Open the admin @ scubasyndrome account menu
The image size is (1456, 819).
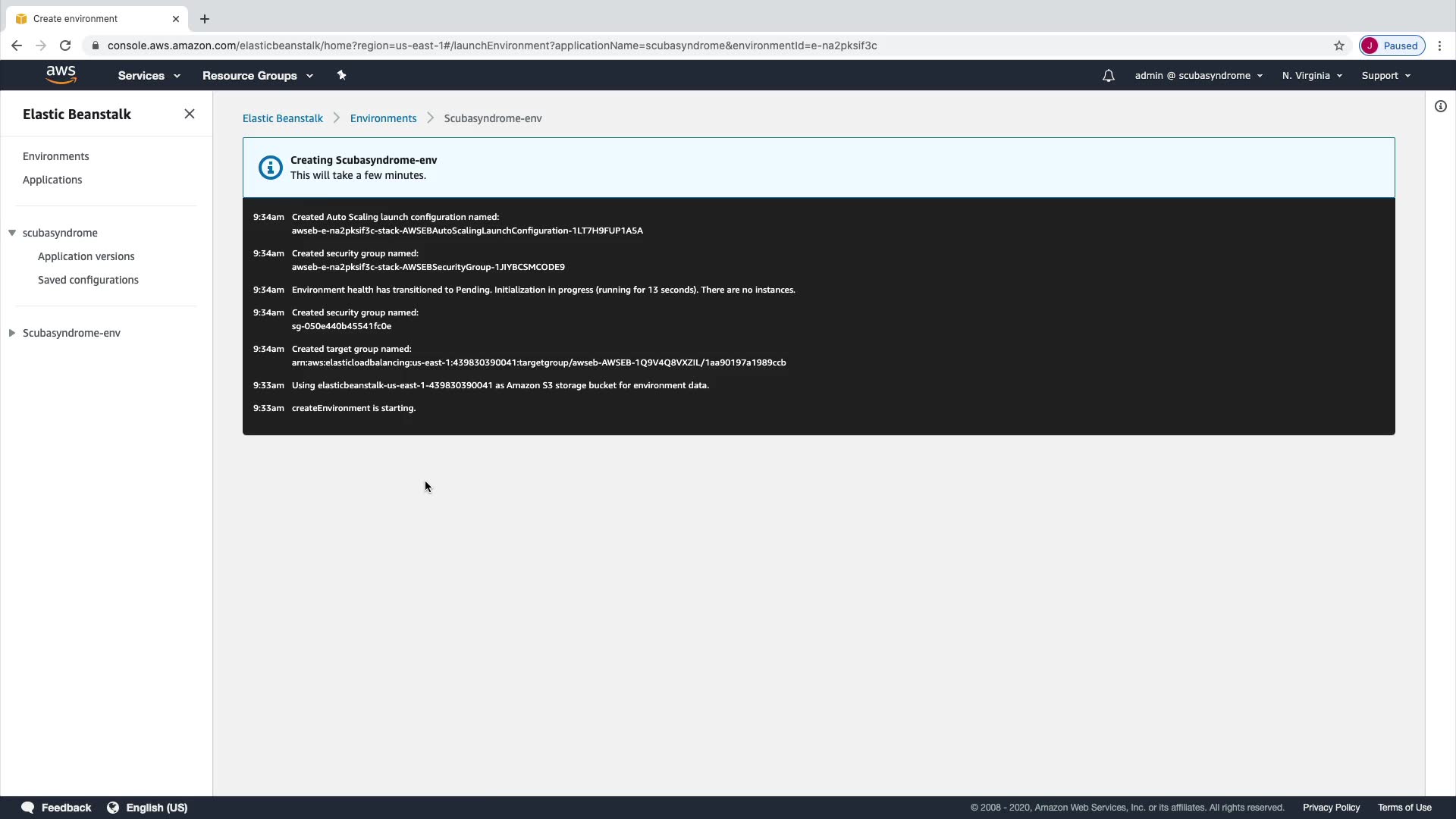1198,76
